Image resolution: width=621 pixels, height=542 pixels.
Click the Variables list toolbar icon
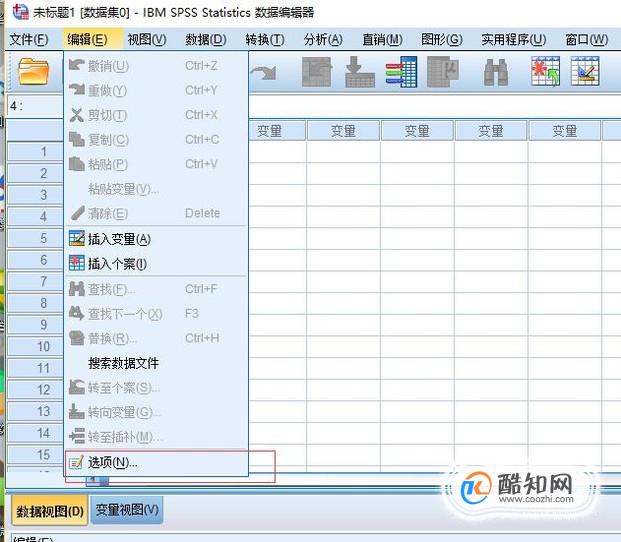401,72
